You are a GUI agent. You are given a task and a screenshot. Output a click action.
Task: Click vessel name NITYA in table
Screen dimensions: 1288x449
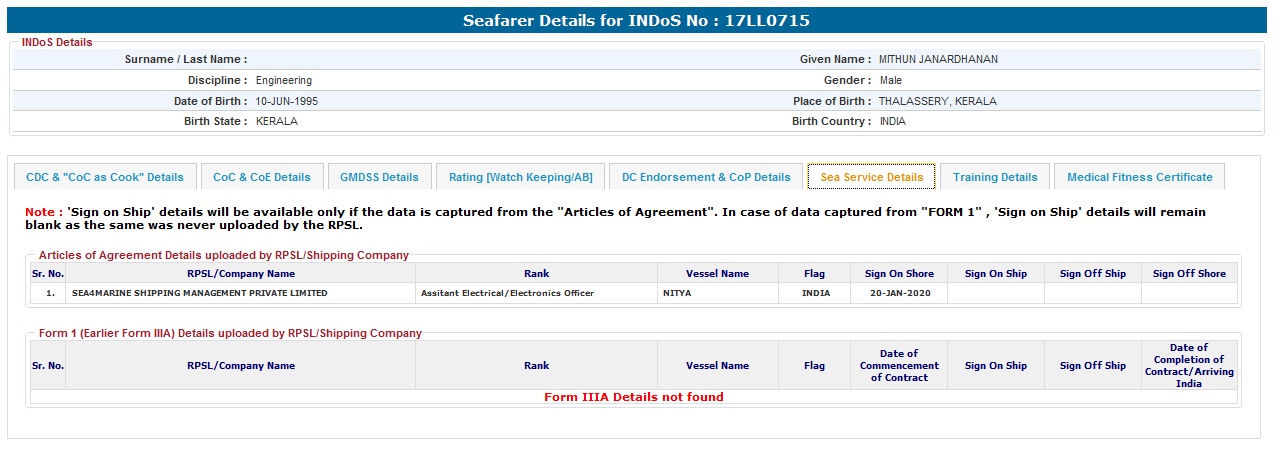[x=677, y=294]
